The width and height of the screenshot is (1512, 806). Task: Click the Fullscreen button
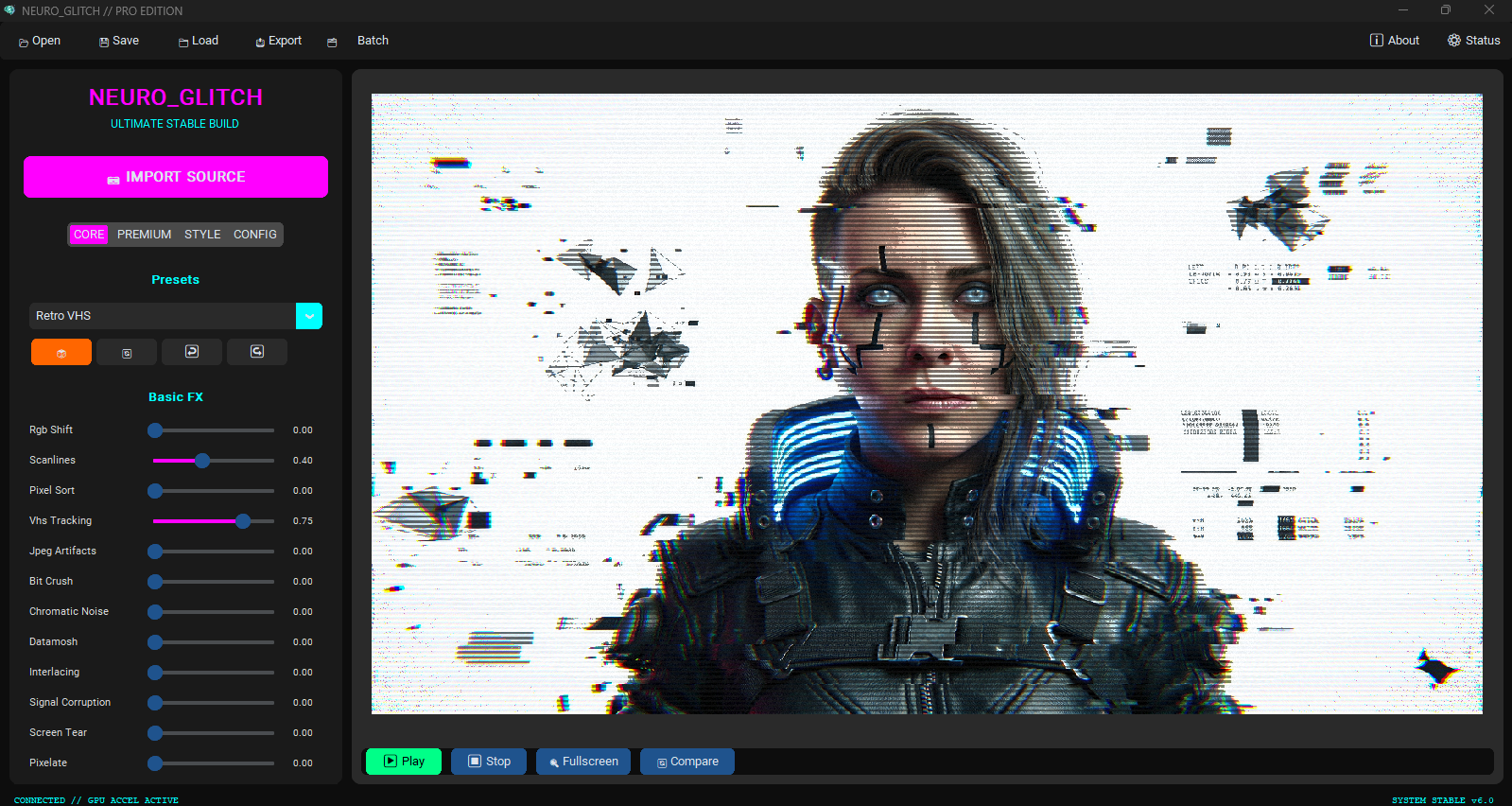[x=583, y=762]
